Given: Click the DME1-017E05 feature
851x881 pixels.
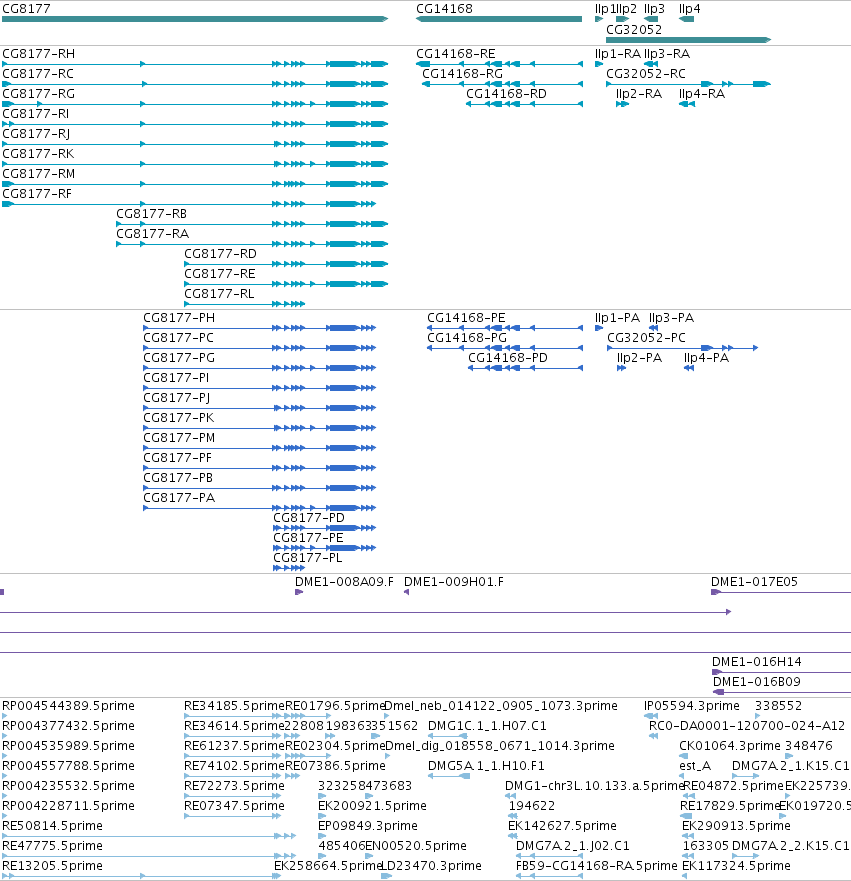Looking at the screenshot, I should pos(781,592).
